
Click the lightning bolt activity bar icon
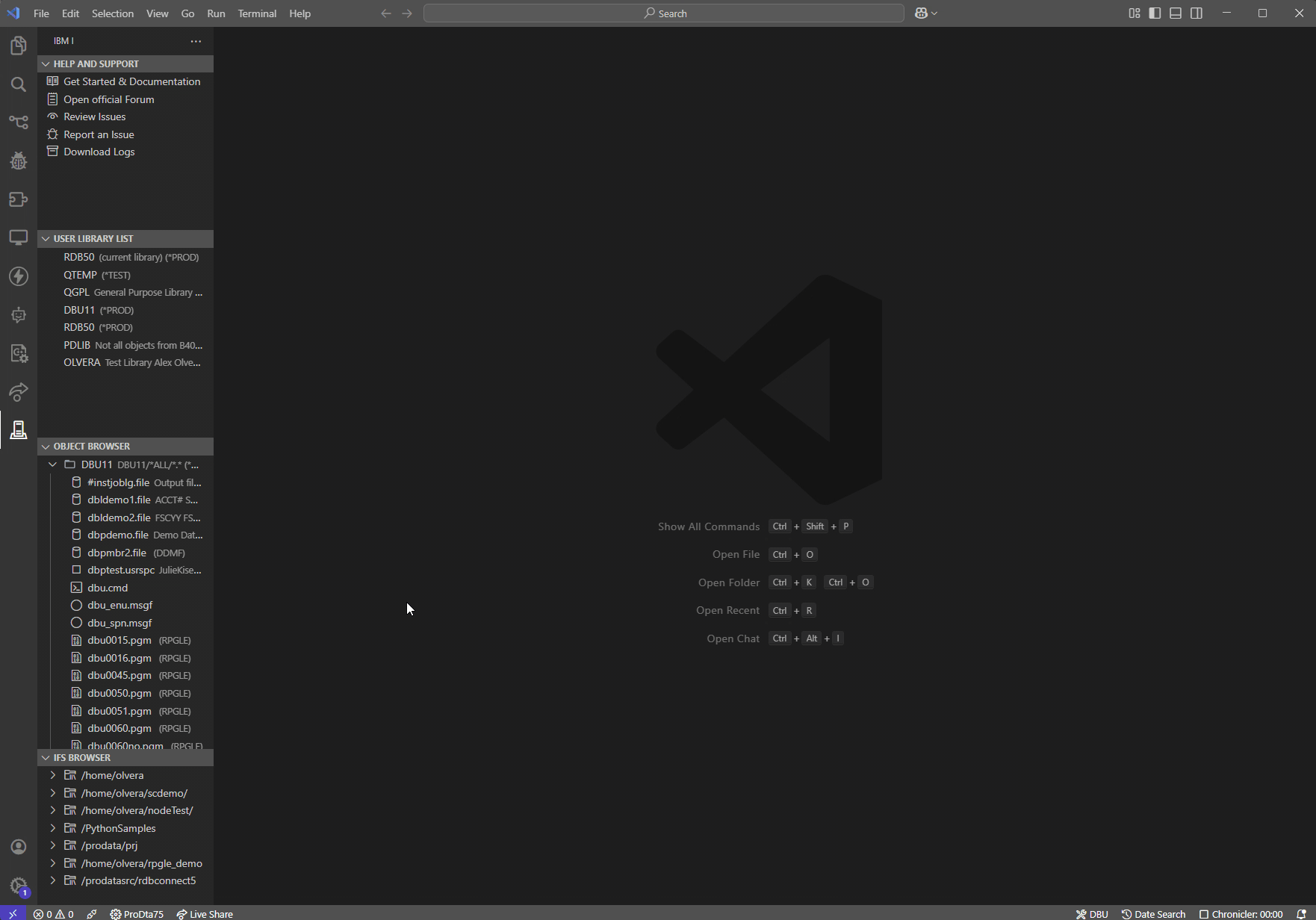[x=19, y=276]
